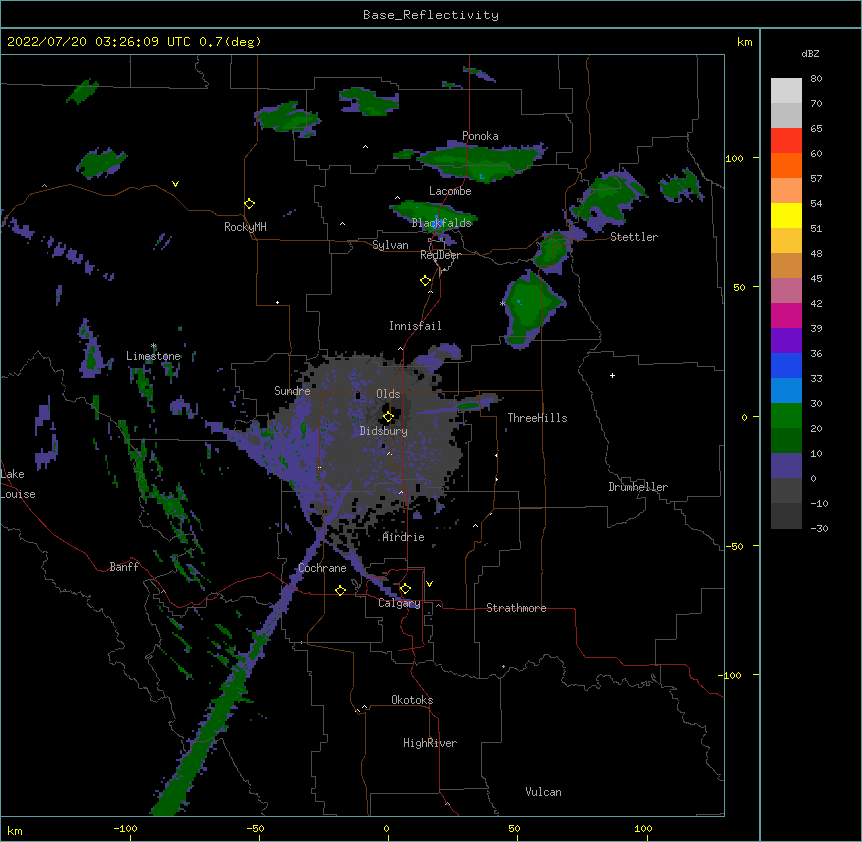This screenshot has width=862, height=842.
Task: Select the 54 dBZ yellow color swatch
Action: coord(786,215)
